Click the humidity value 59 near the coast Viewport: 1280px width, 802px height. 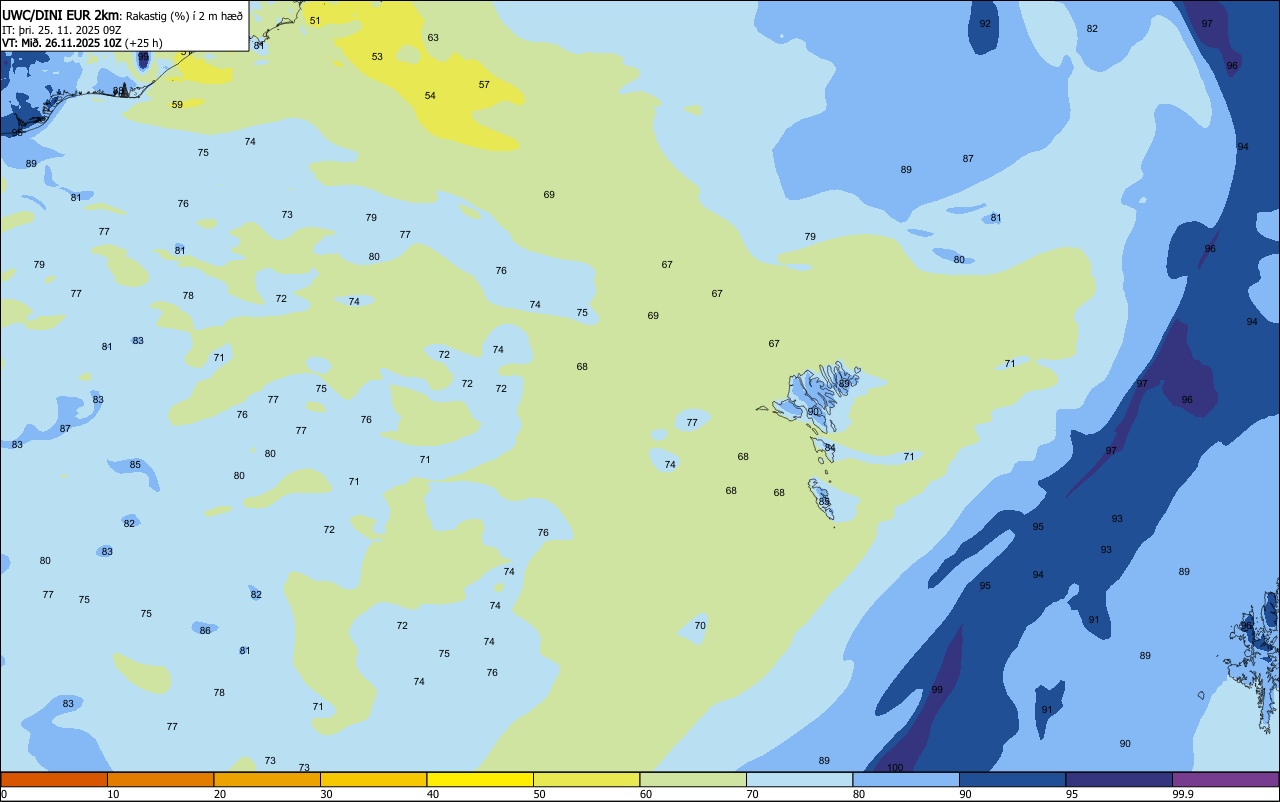point(177,104)
